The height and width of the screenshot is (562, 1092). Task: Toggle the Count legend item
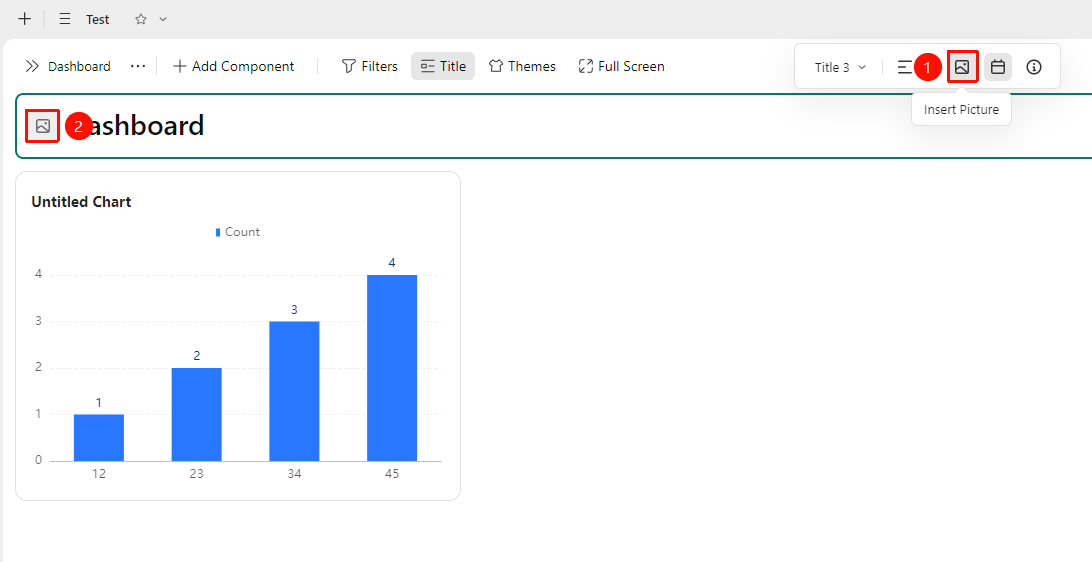(x=237, y=232)
